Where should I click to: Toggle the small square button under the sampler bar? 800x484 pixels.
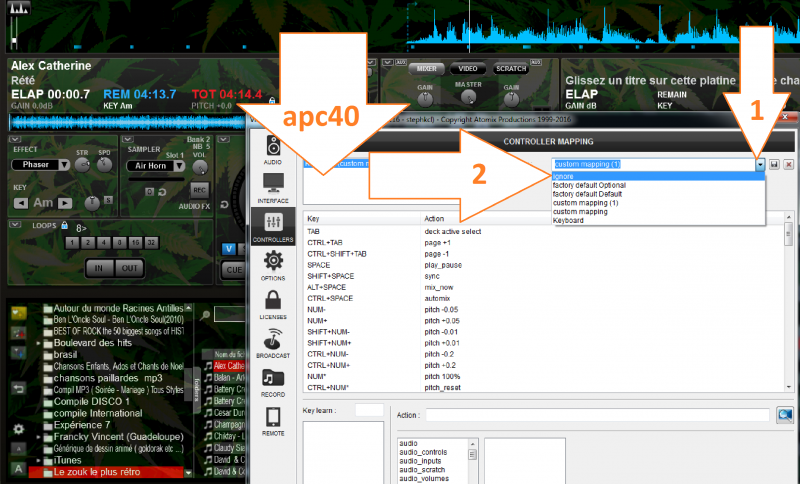(149, 192)
